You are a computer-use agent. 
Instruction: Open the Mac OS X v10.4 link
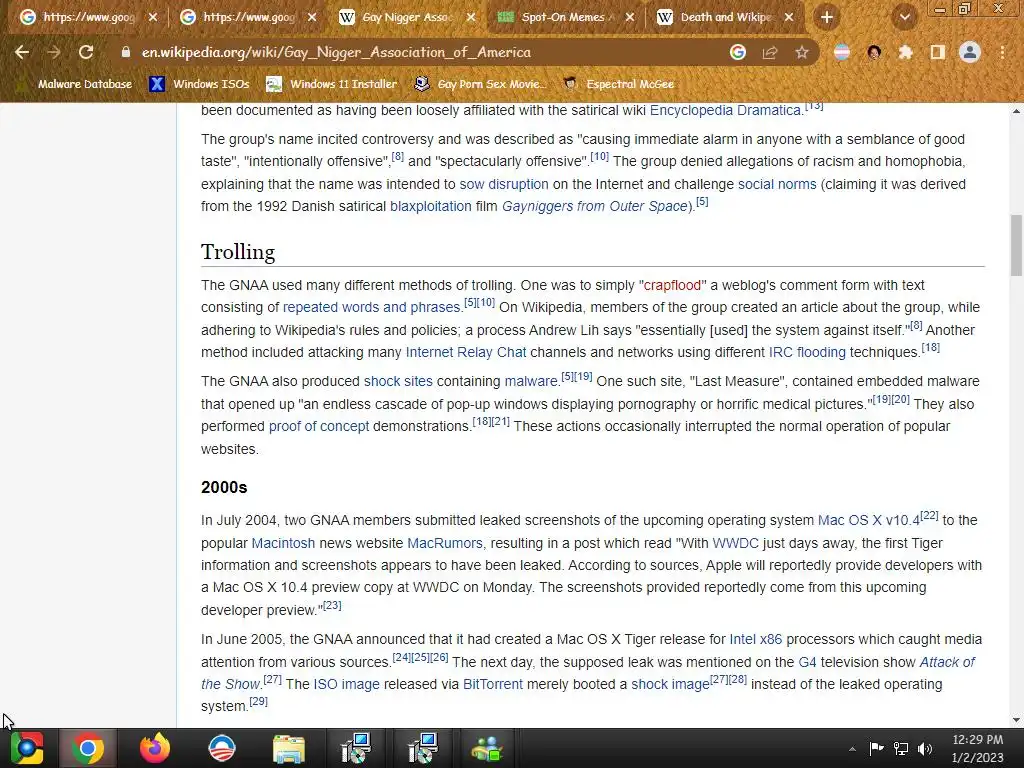[869, 520]
